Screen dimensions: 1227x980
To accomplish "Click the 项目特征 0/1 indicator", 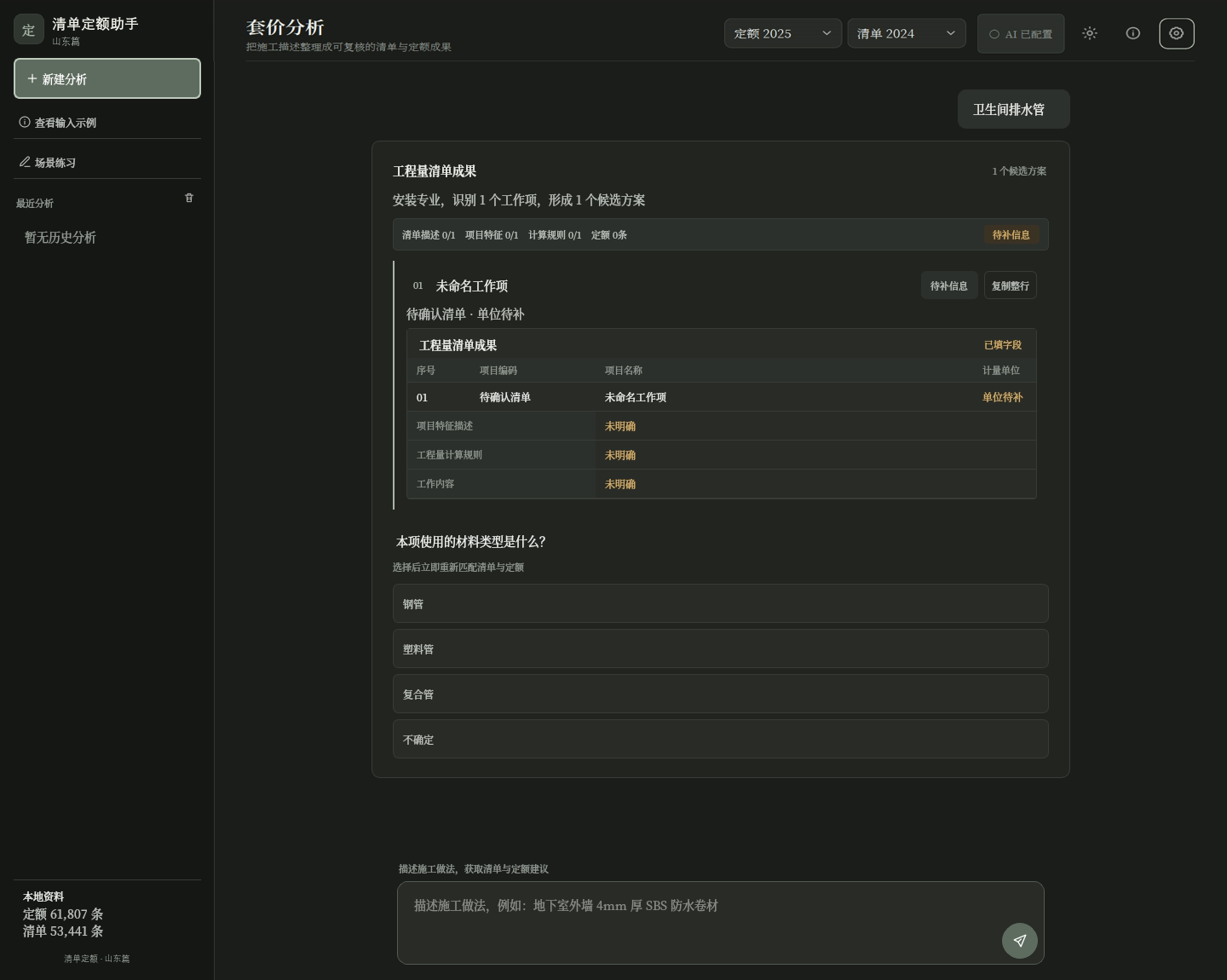I will tap(492, 235).
